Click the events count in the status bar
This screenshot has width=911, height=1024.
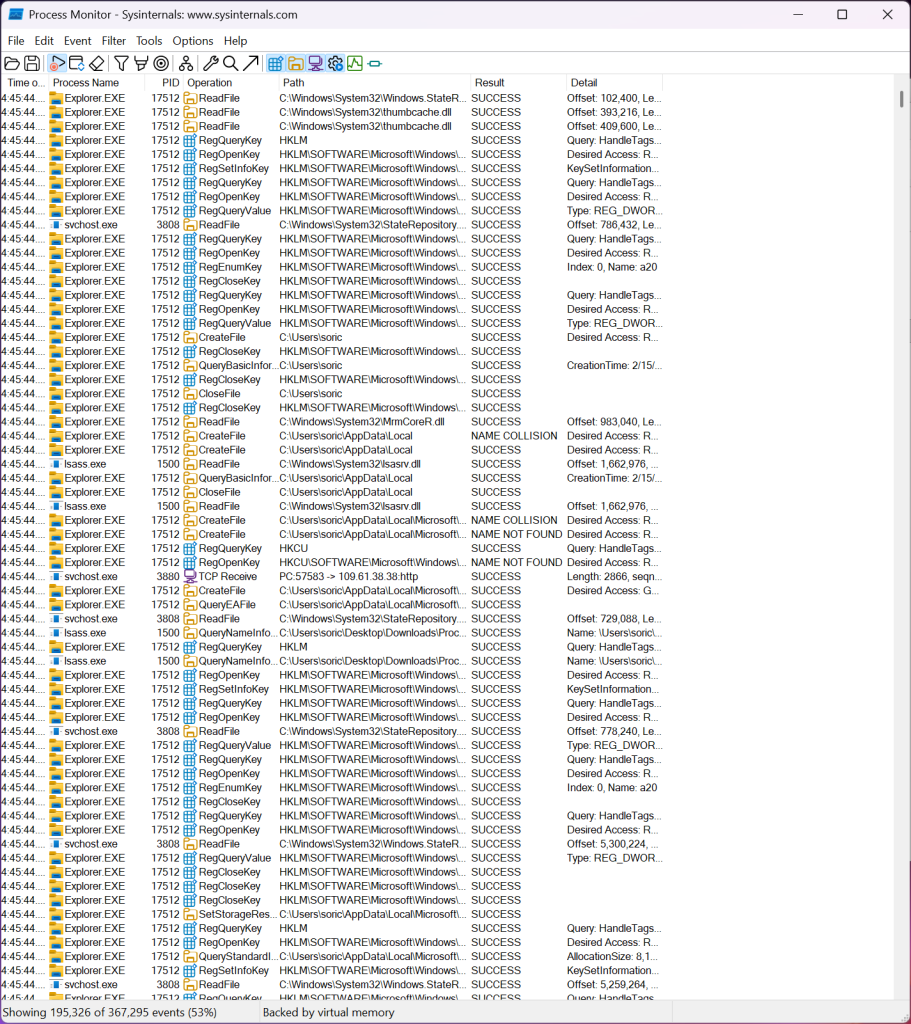point(110,1012)
